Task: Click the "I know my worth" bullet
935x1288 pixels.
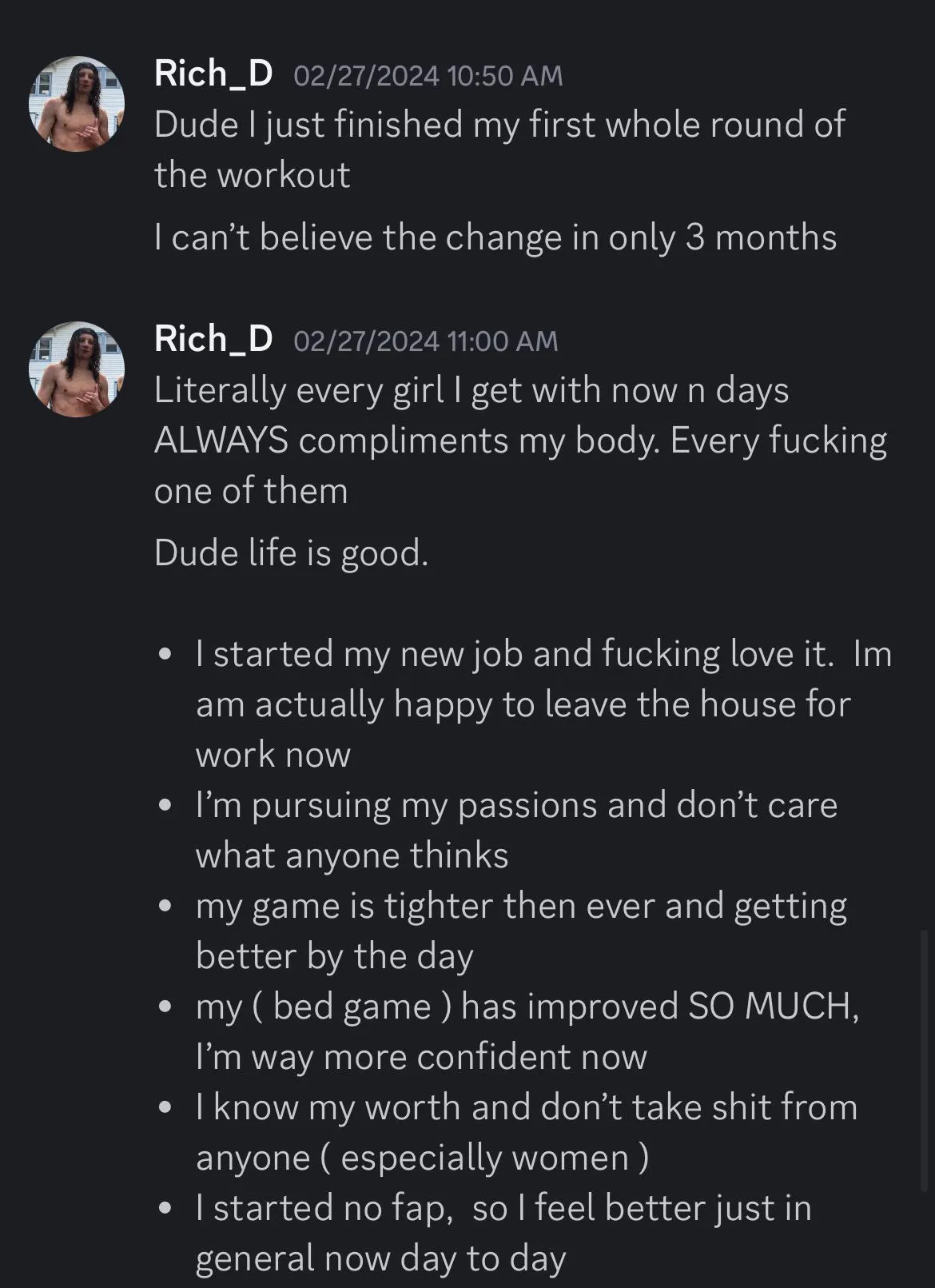Action: (x=526, y=1131)
